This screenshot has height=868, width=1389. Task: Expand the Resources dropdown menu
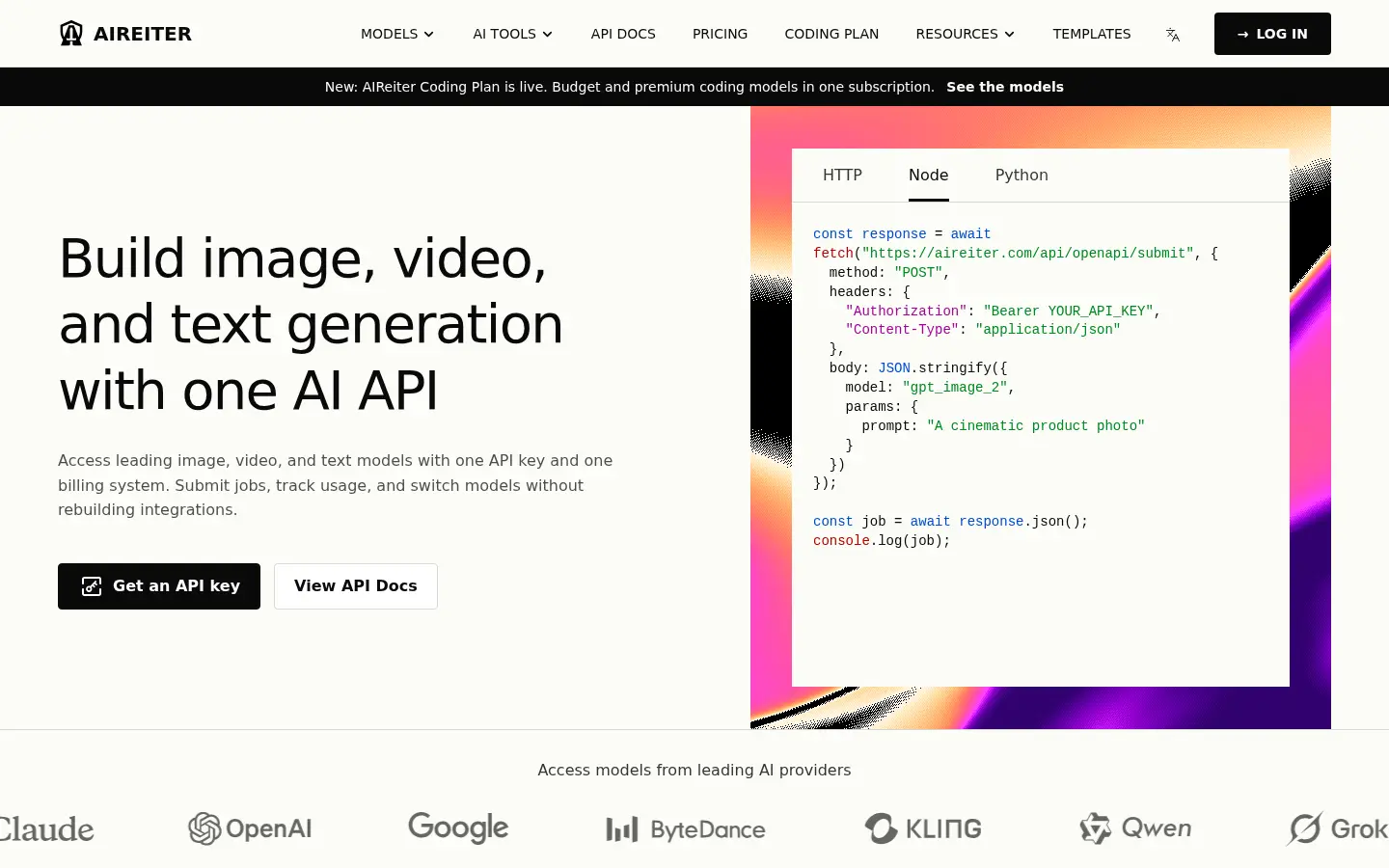[966, 34]
